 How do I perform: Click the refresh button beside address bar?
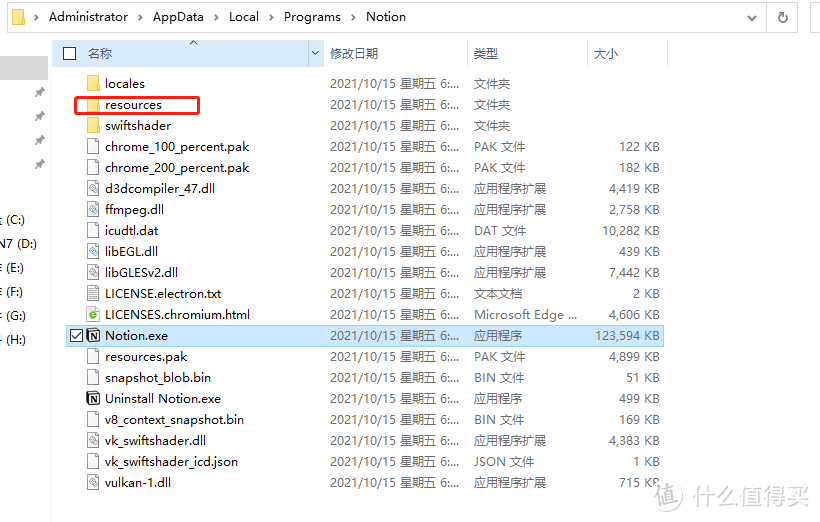coord(782,17)
